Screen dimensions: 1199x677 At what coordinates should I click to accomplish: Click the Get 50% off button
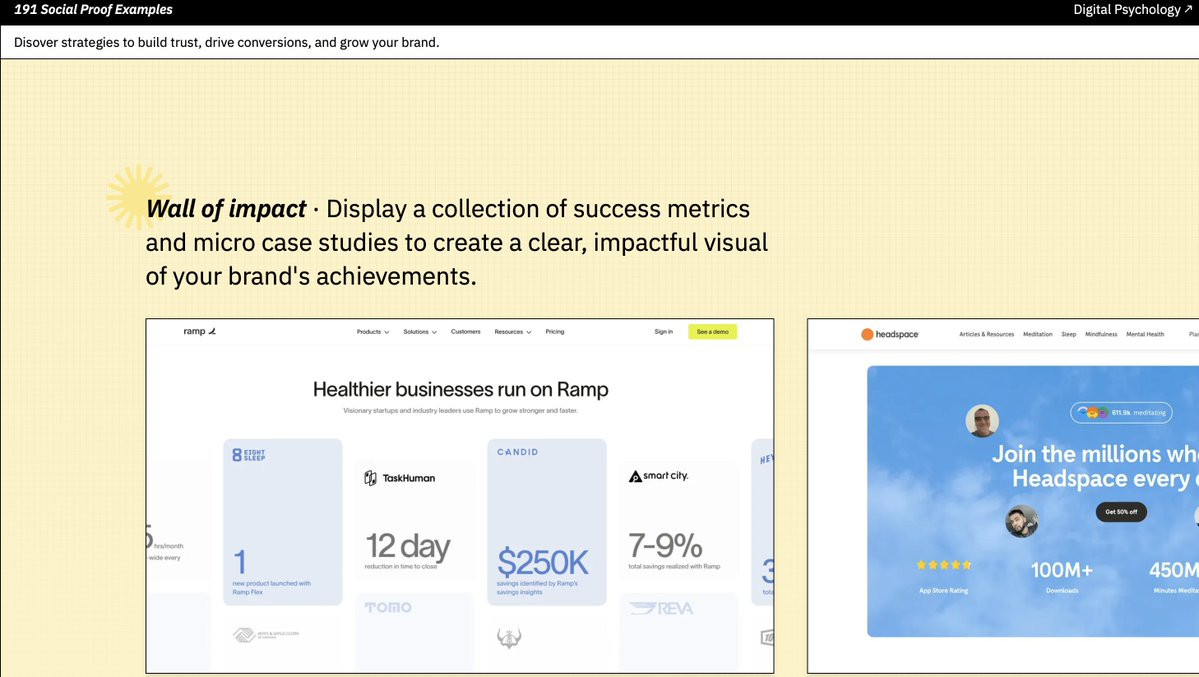point(1121,512)
